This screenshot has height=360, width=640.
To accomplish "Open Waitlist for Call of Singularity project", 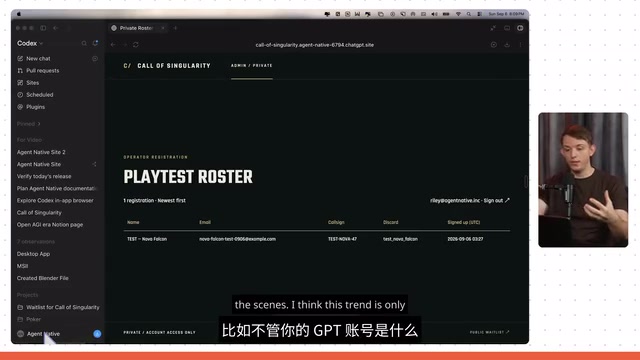I will pos(58,307).
